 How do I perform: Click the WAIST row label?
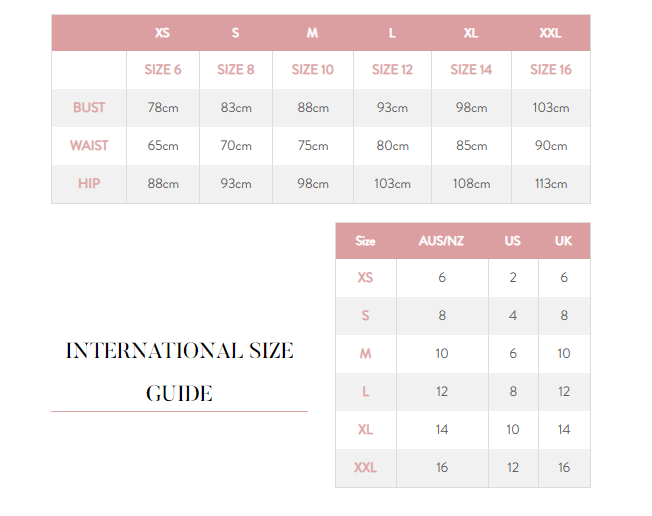pos(89,146)
